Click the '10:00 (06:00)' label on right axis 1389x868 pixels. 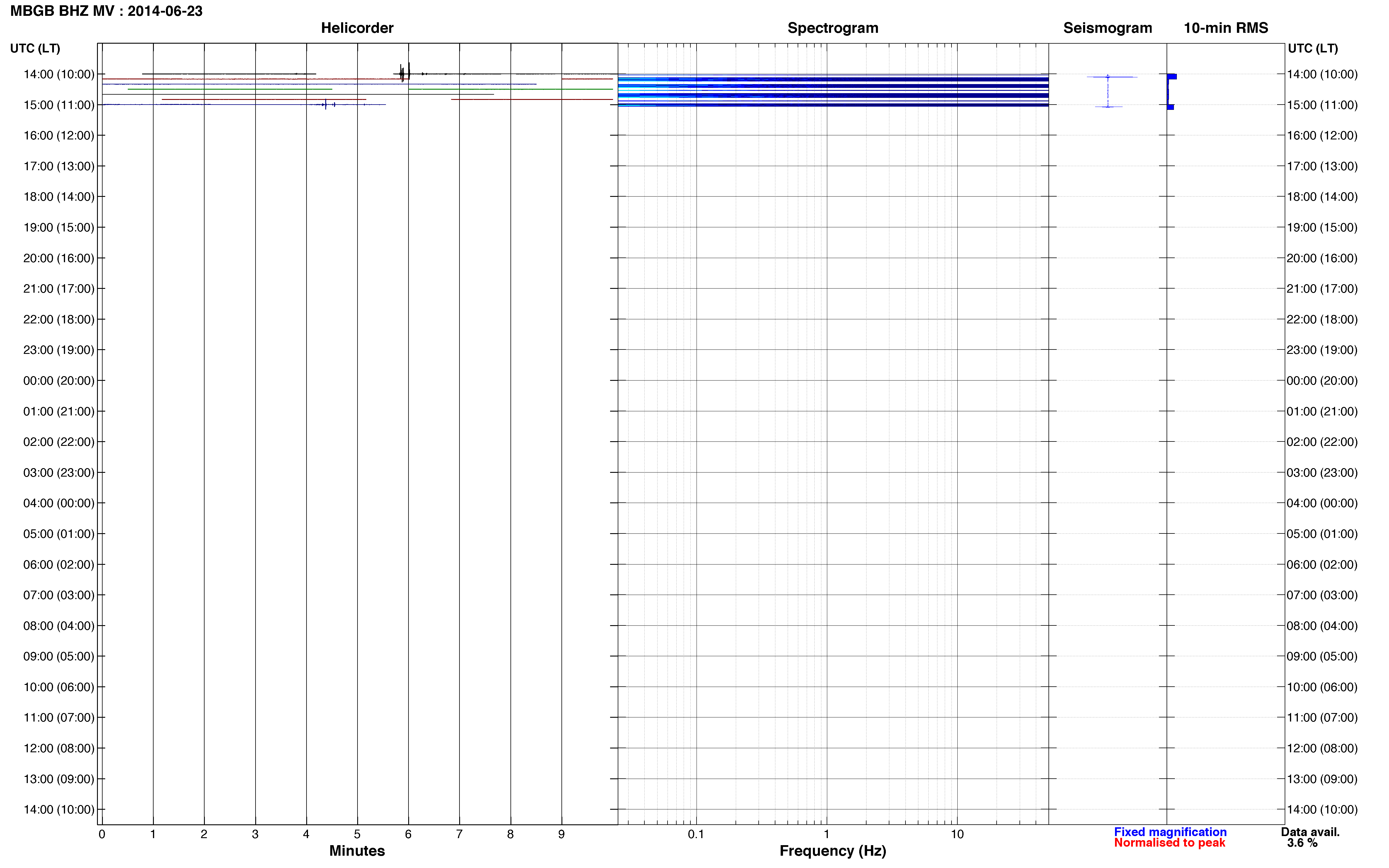pos(1322,687)
